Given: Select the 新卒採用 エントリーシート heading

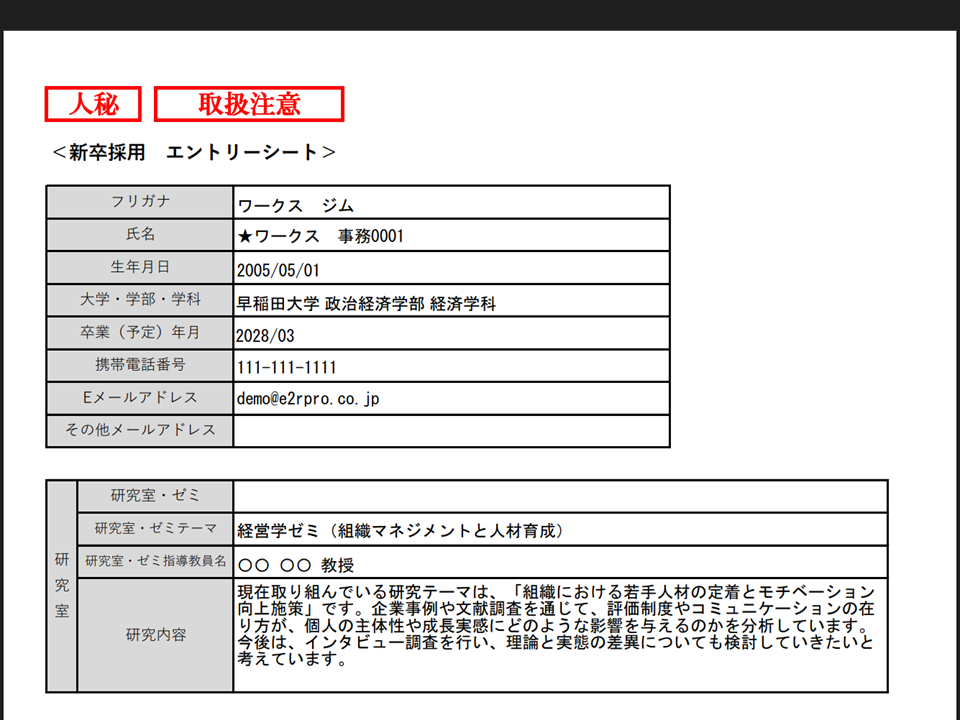Looking at the screenshot, I should (194, 152).
